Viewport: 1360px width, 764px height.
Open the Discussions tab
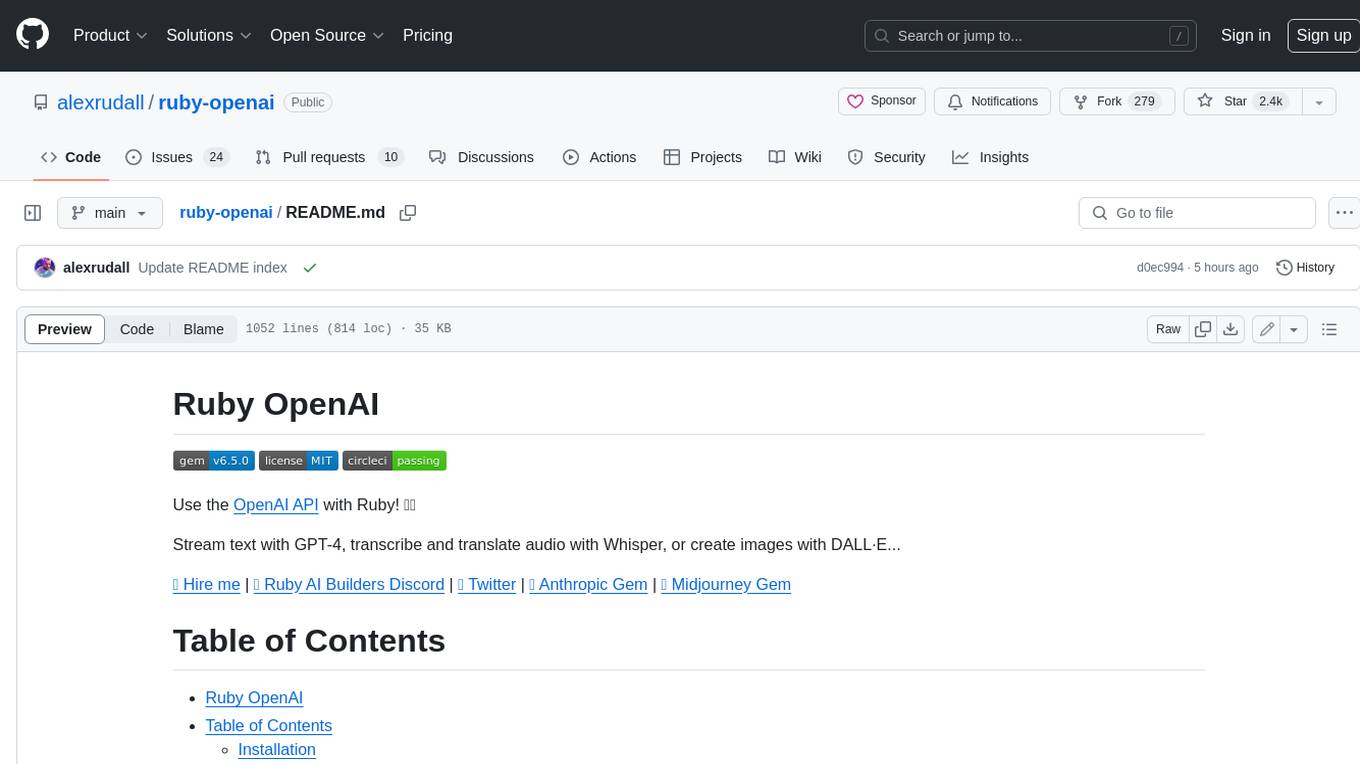coord(481,157)
